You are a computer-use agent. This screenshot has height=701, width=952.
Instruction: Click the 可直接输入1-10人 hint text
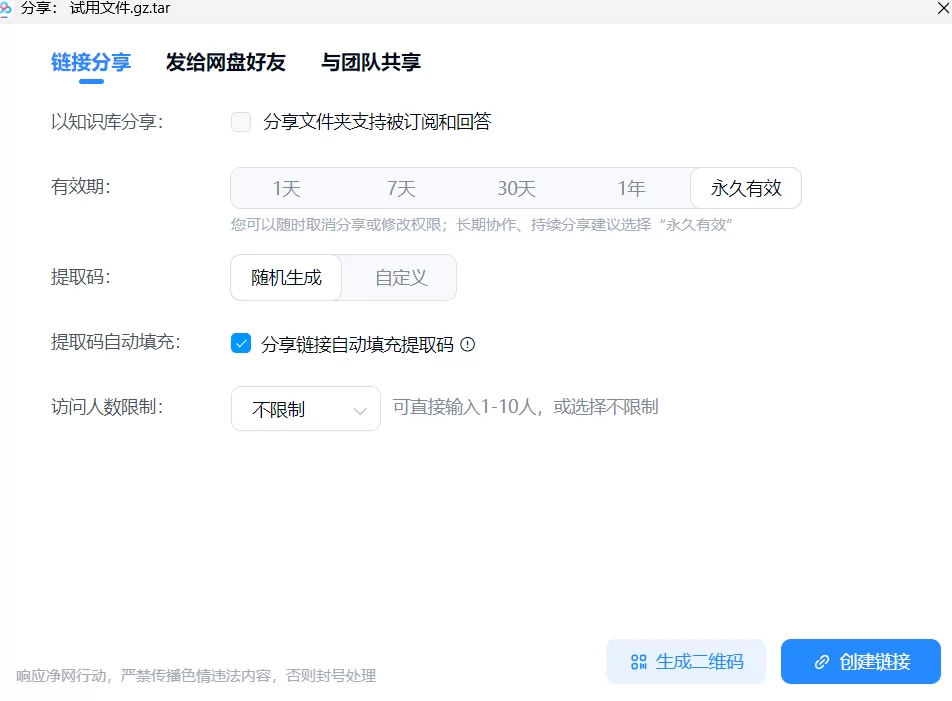click(x=525, y=407)
